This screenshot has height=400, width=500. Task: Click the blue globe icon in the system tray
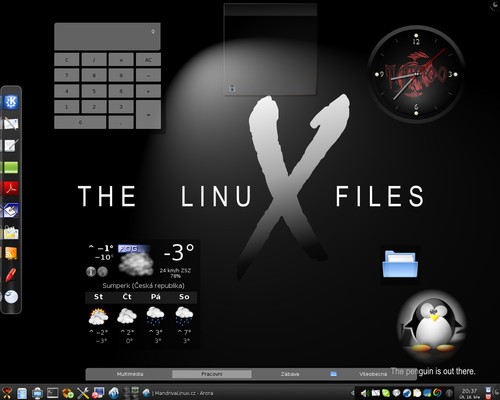(407, 393)
